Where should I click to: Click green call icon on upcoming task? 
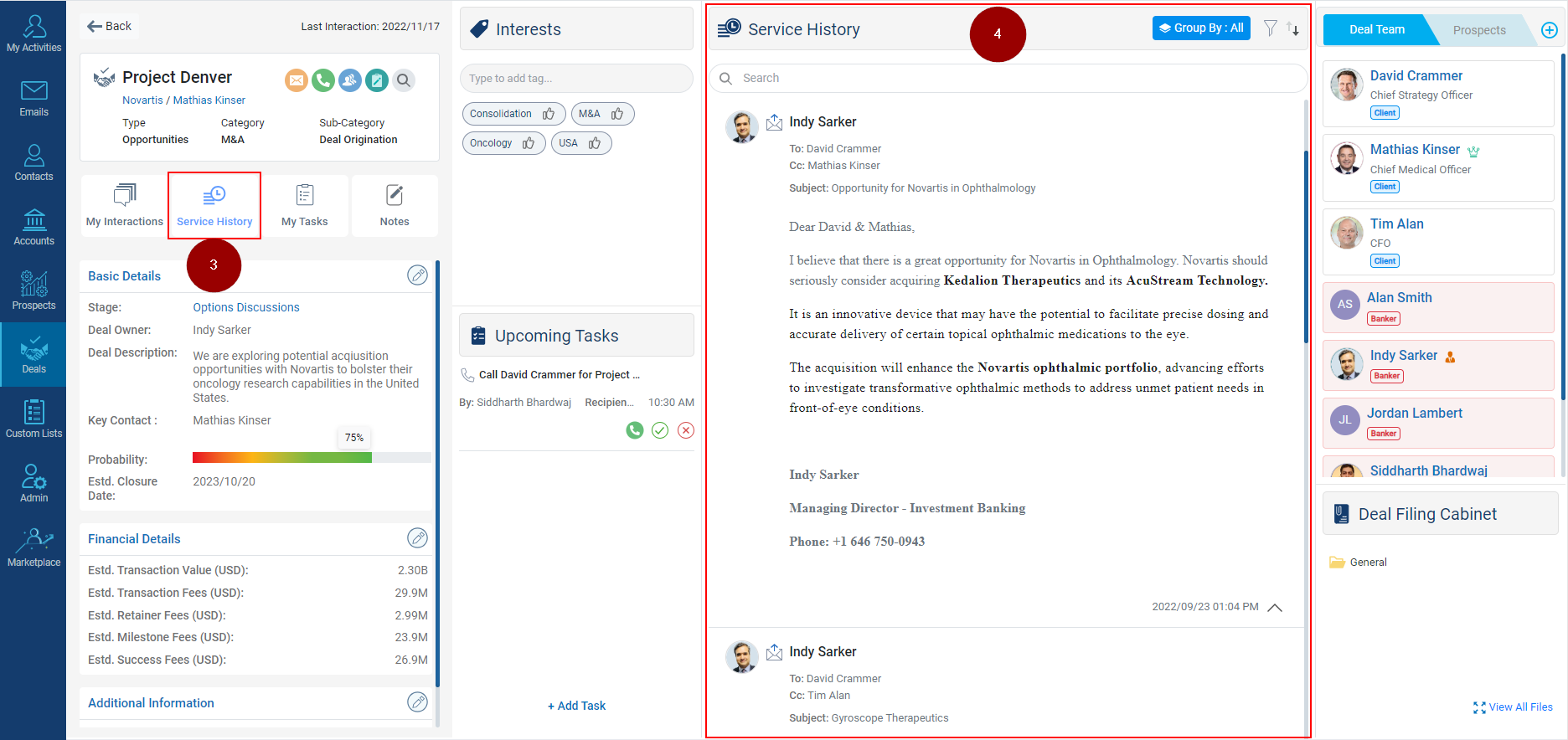[635, 430]
